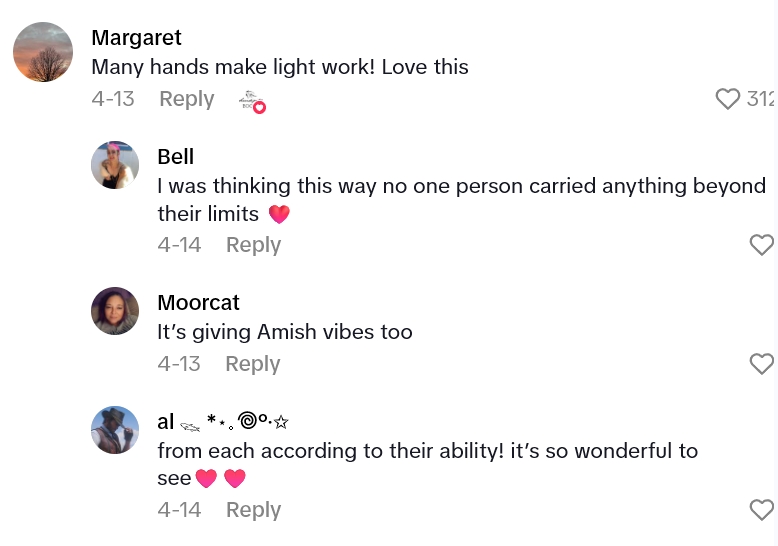Viewport: 778px width, 546px height.
Task: Click the like count next to Margaret's heart
Action: pyautogui.click(x=761, y=99)
